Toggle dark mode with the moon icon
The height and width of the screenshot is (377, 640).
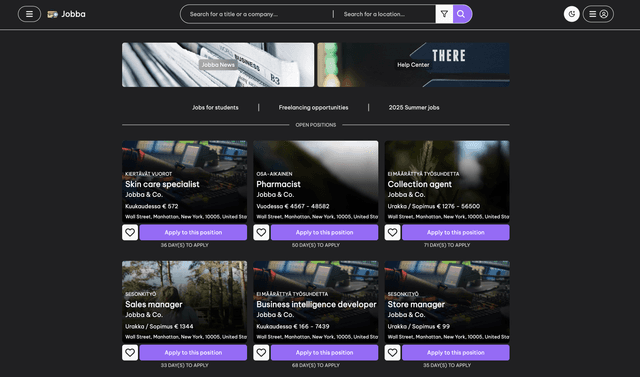coord(571,14)
